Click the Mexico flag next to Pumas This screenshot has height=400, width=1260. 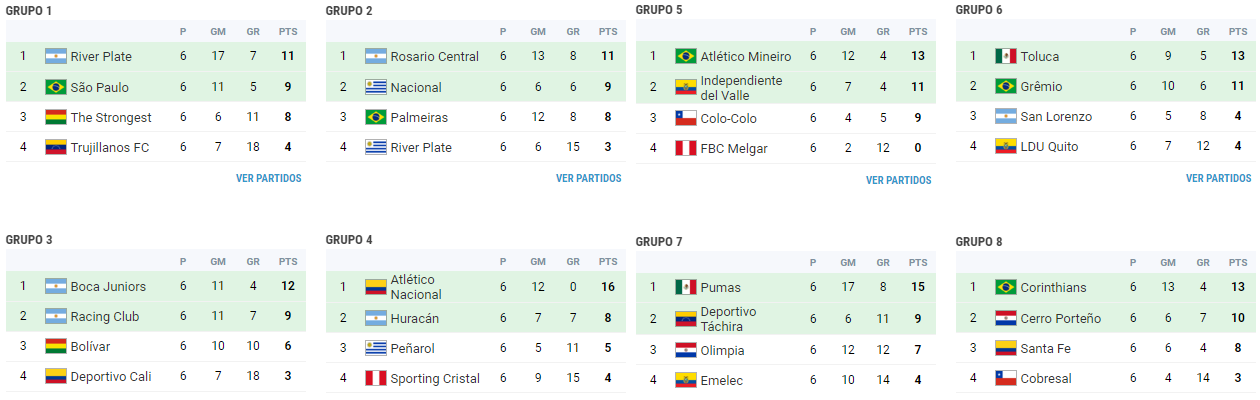click(x=686, y=287)
